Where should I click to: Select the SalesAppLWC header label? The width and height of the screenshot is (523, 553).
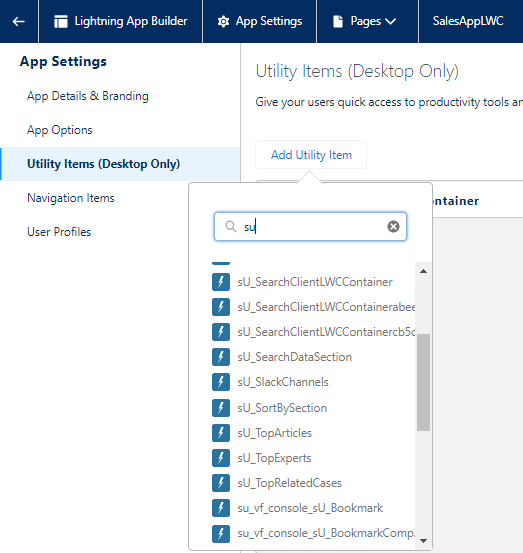click(468, 21)
